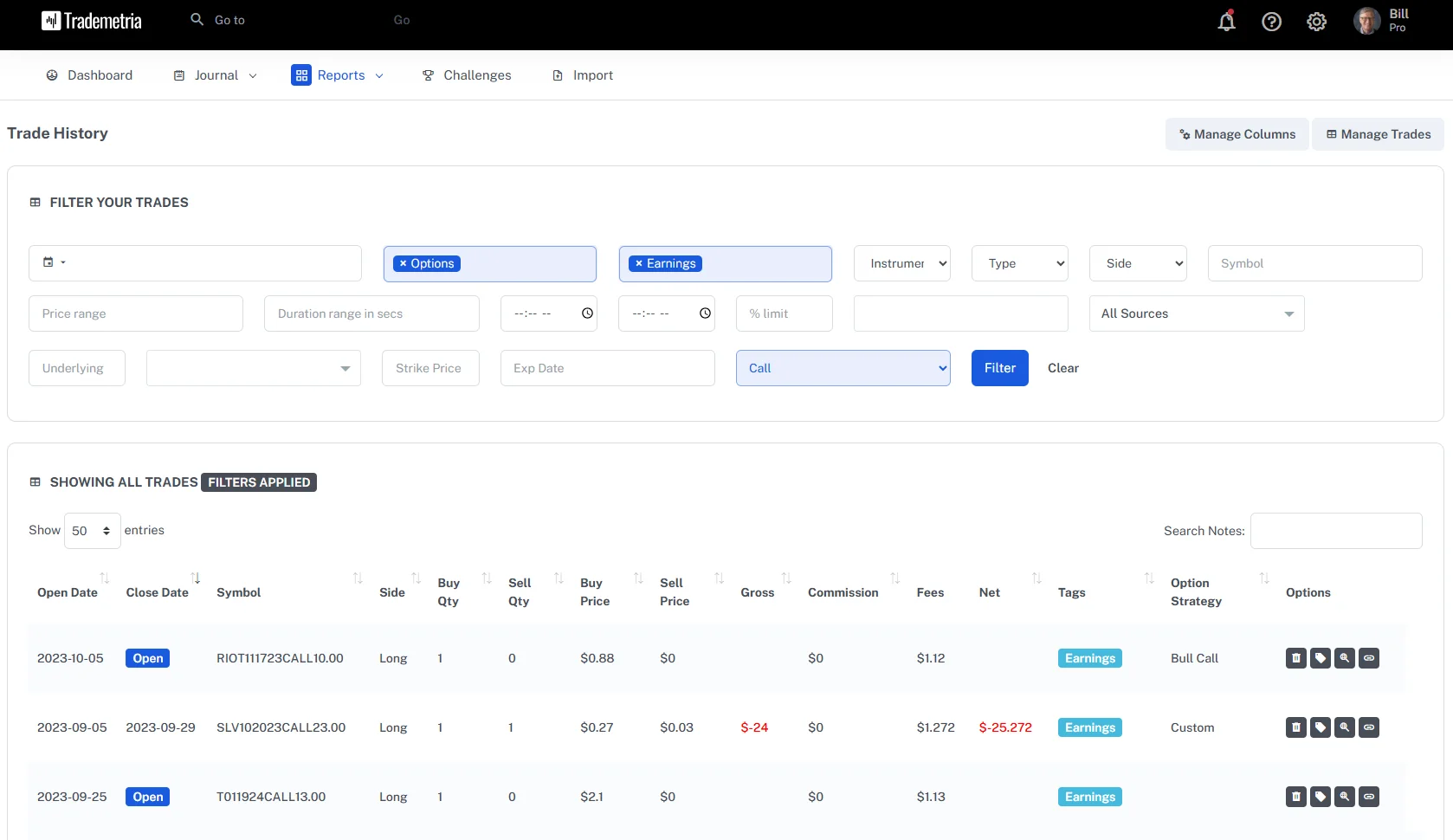1453x840 pixels.
Task: Click link icon on the RIOT111723CALL10.00 row
Action: (1368, 658)
